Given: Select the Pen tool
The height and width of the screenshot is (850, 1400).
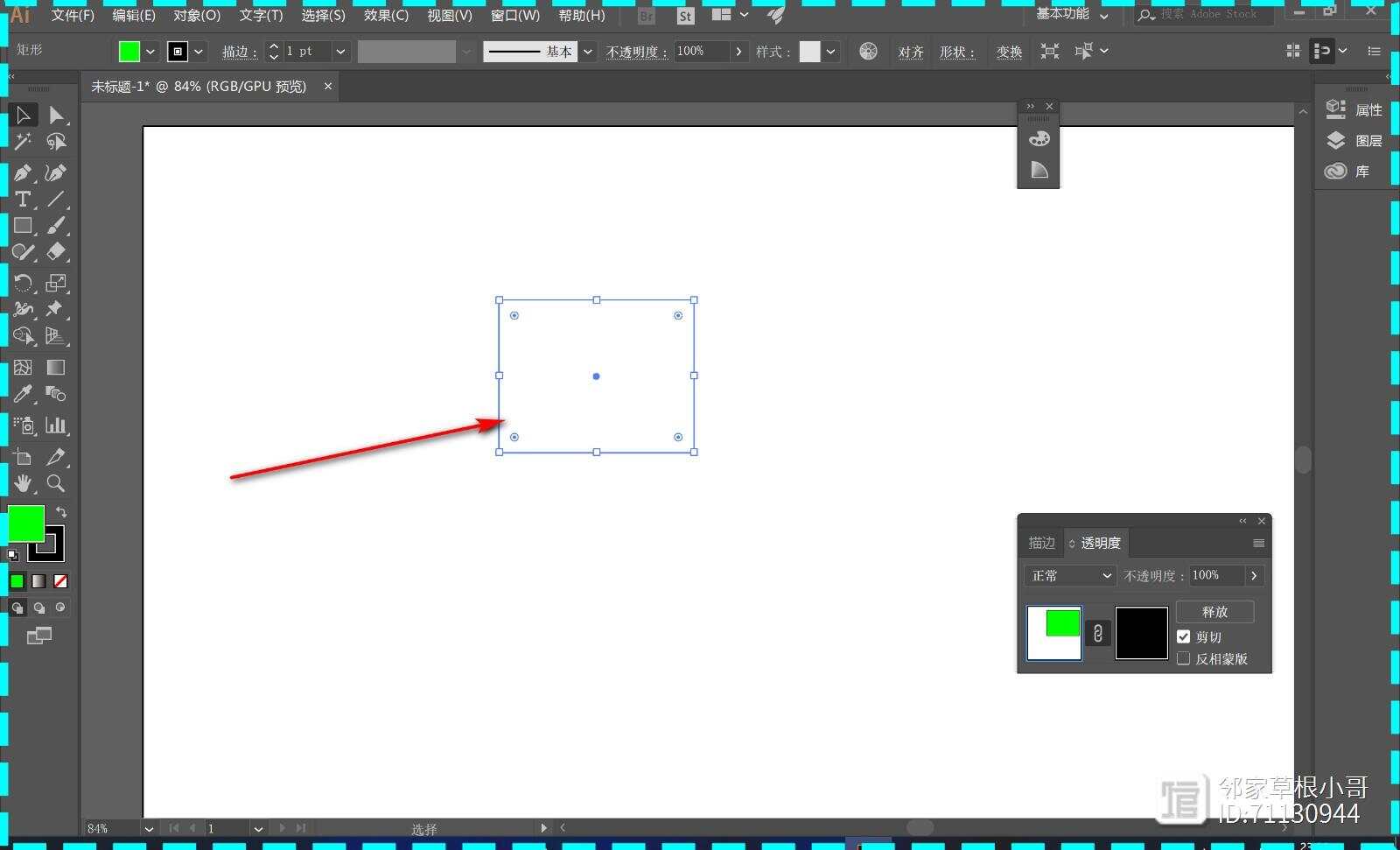Looking at the screenshot, I should (24, 172).
